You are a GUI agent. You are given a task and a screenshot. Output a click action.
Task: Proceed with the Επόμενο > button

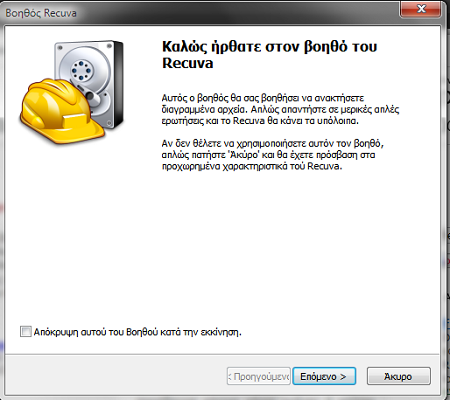324,376
